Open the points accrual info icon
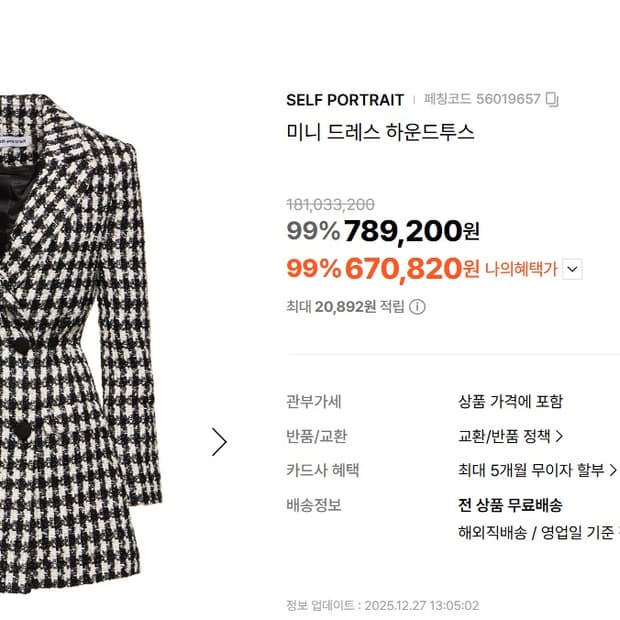 [417, 307]
